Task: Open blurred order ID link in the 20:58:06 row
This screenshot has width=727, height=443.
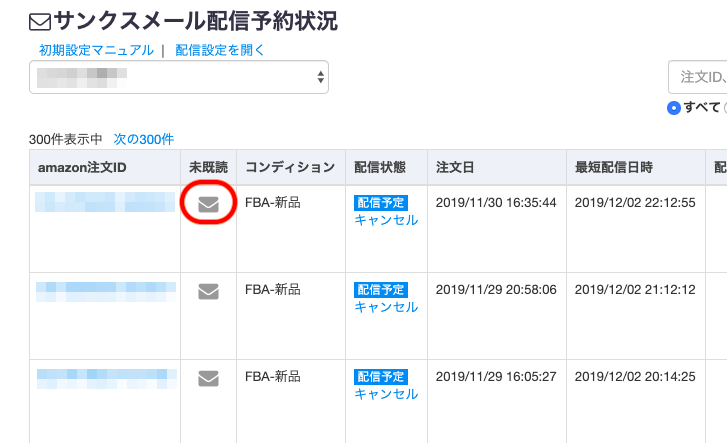Action: (106, 292)
